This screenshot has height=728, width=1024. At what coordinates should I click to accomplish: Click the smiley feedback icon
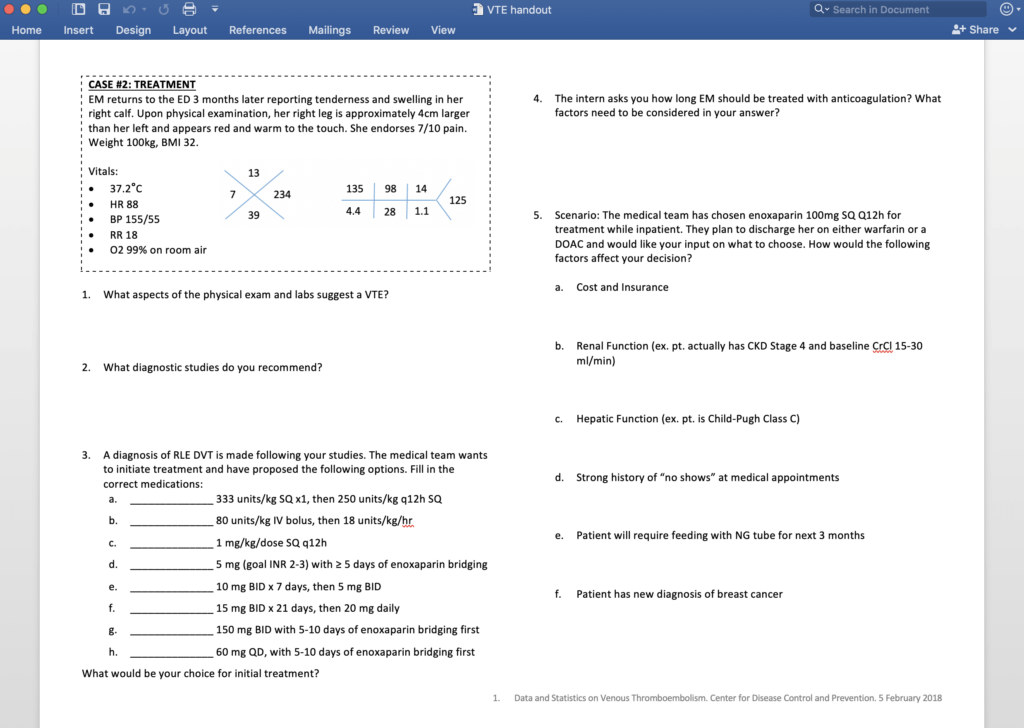click(1006, 9)
